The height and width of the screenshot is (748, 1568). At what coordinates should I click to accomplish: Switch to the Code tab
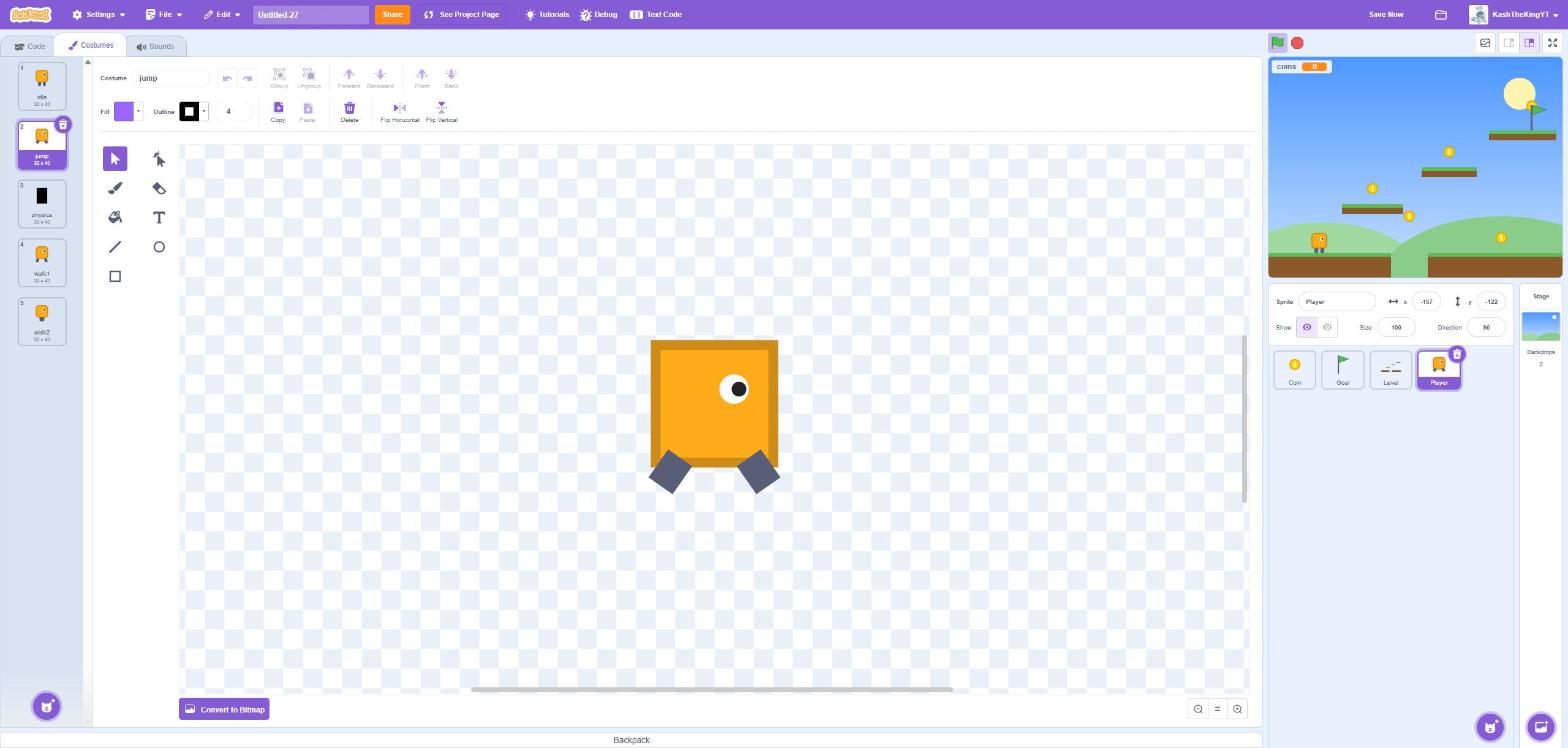pos(30,46)
